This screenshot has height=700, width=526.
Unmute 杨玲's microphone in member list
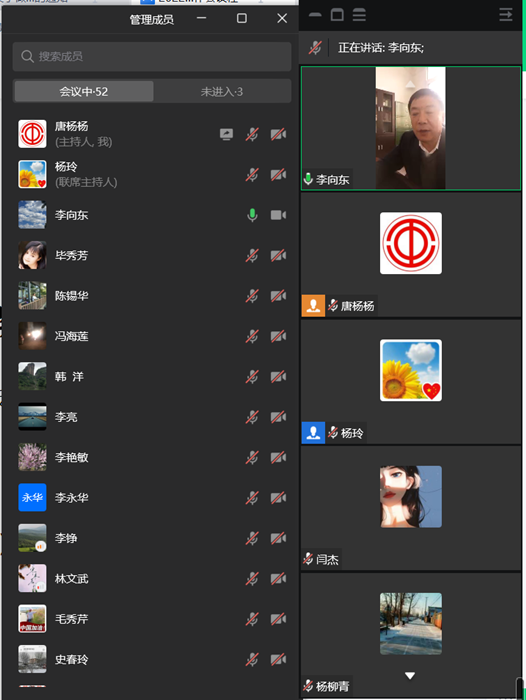click(252, 175)
